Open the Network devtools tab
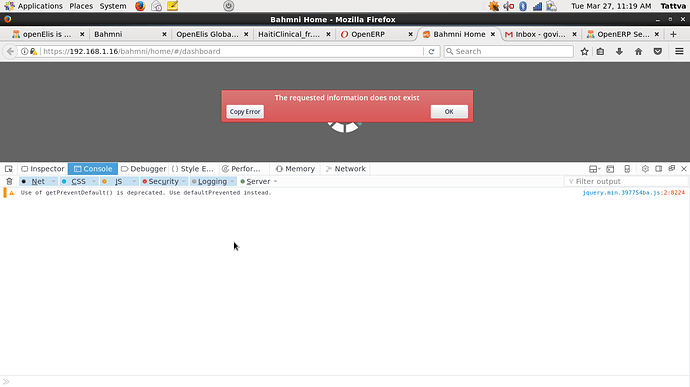The image size is (690, 387). pos(345,169)
